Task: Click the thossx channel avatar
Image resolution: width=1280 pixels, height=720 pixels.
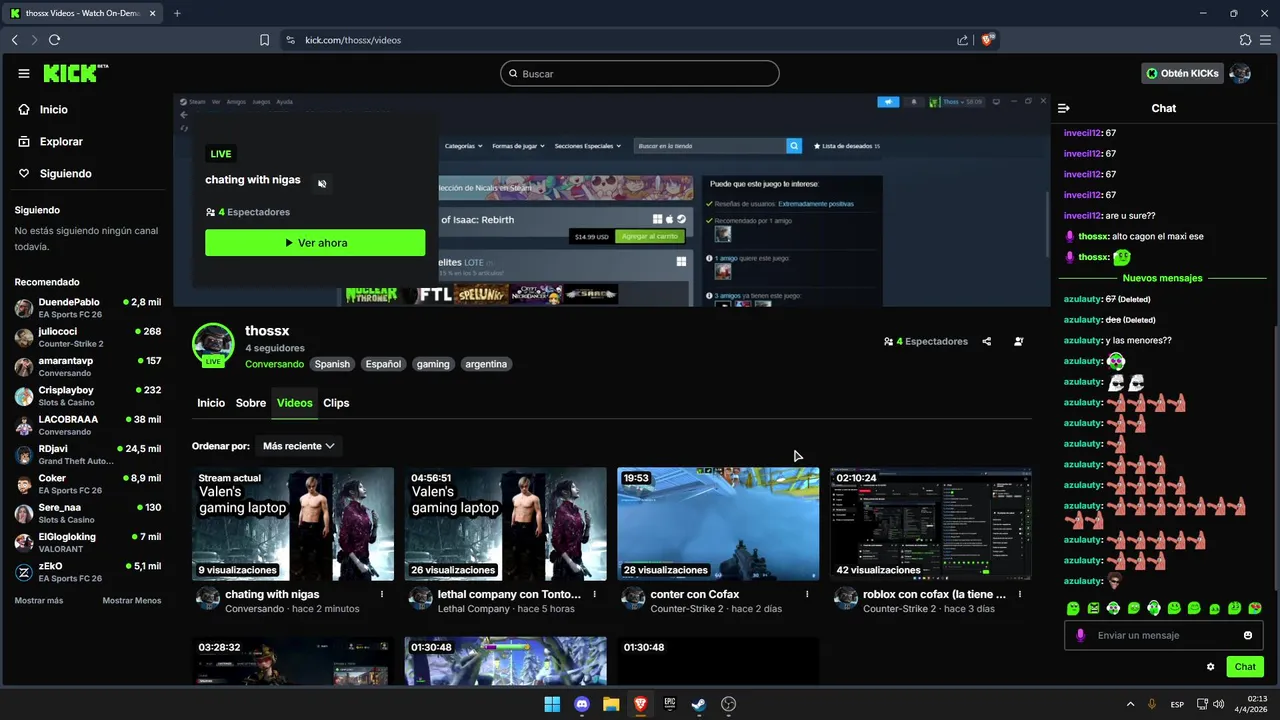Action: pyautogui.click(x=213, y=345)
